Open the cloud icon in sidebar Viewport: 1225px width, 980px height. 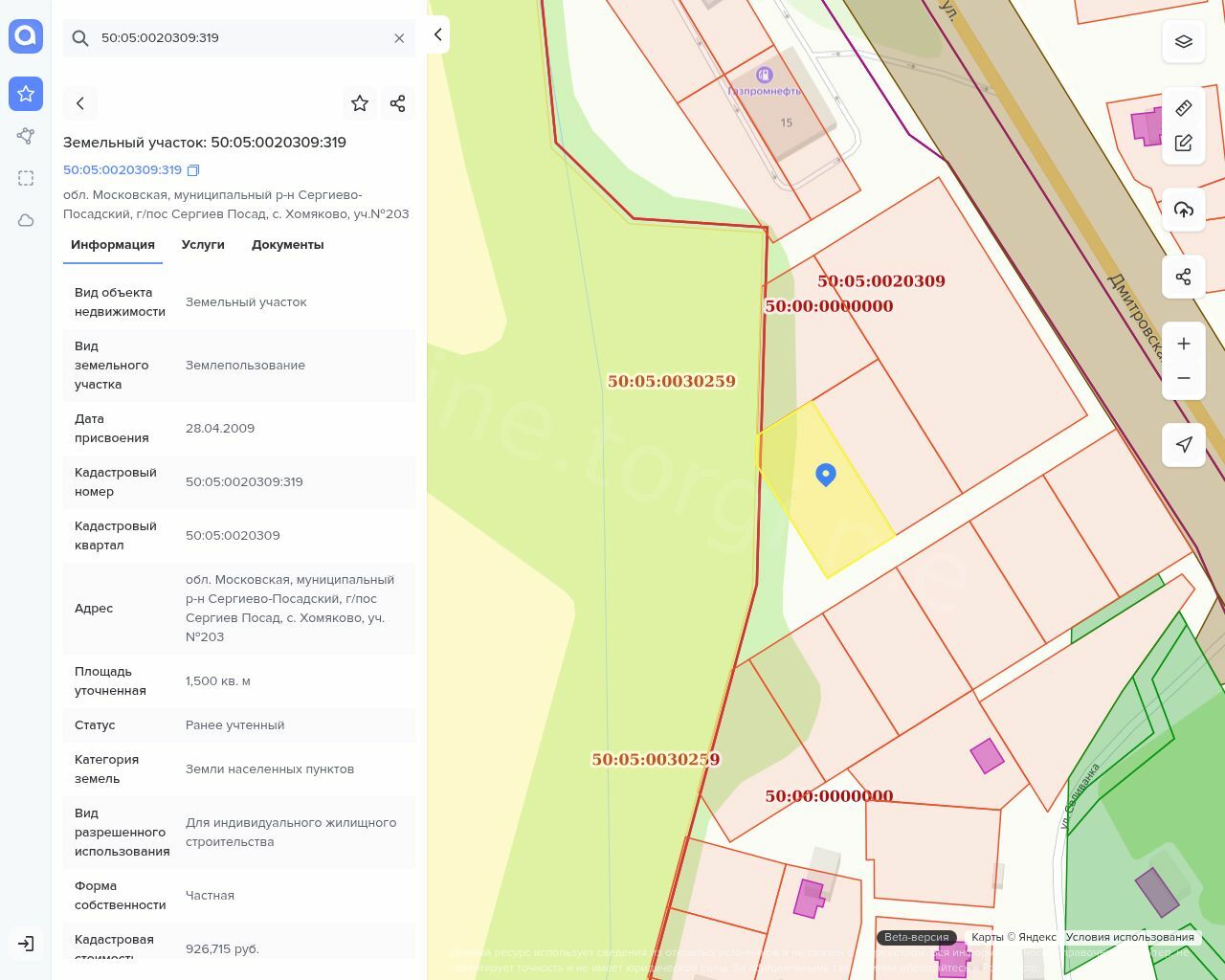[26, 220]
